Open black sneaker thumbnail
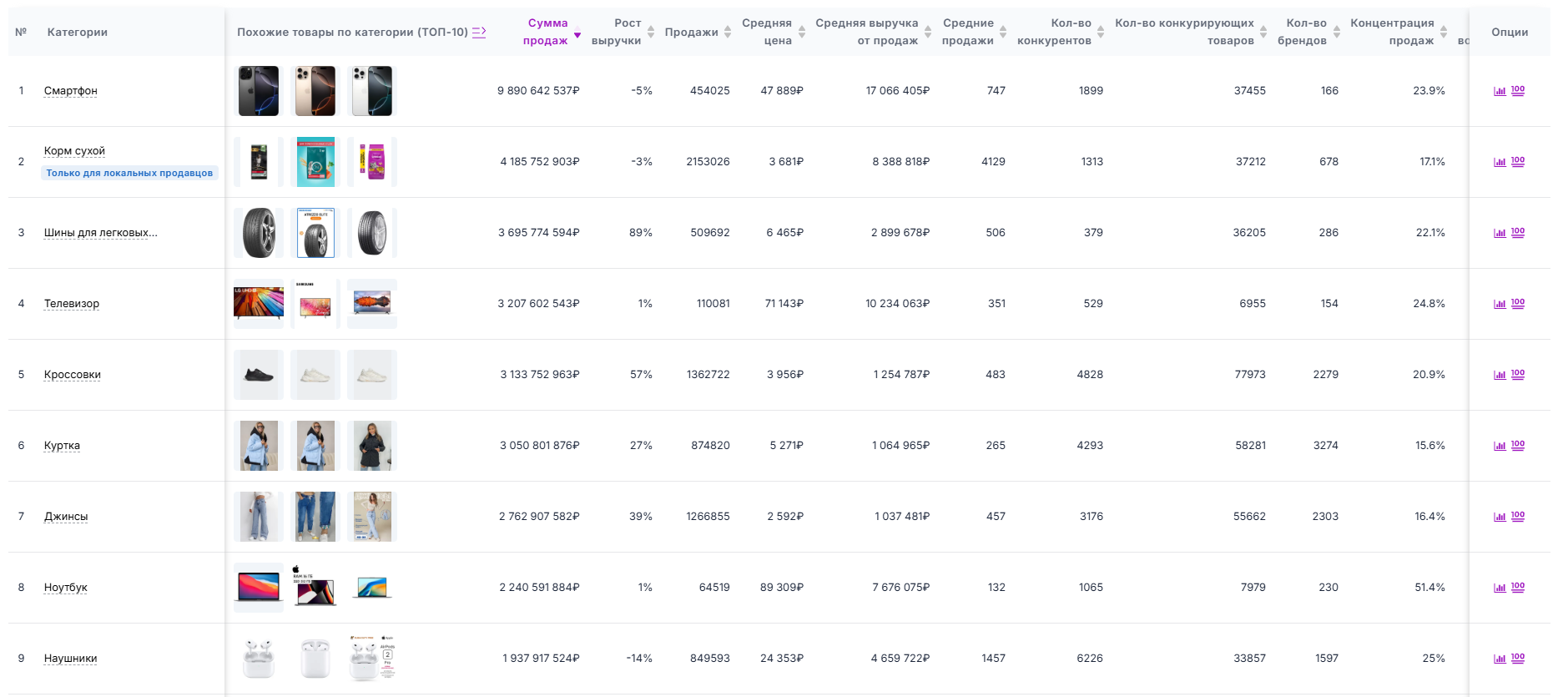 tap(259, 375)
